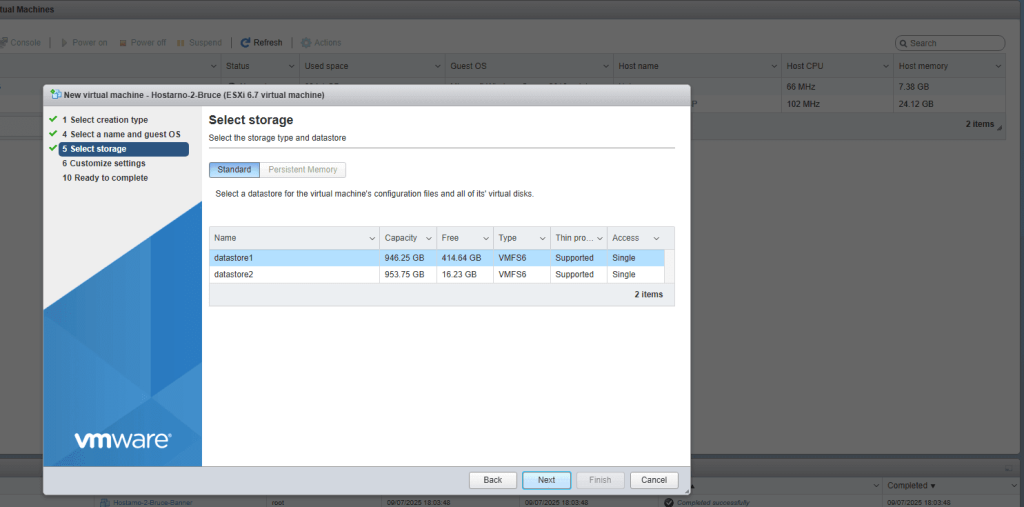Go to step 4 Select a name and guest OS
1024x507 pixels.
(120, 134)
